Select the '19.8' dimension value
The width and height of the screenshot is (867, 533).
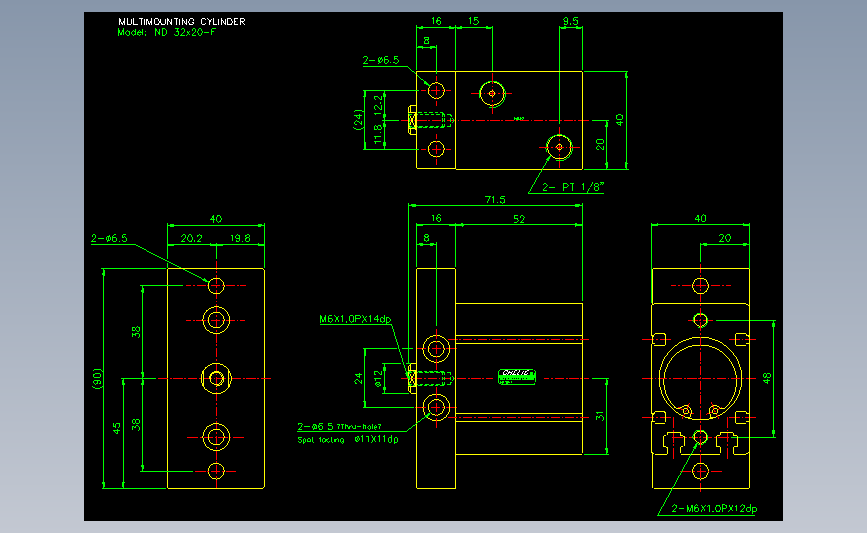(240, 238)
